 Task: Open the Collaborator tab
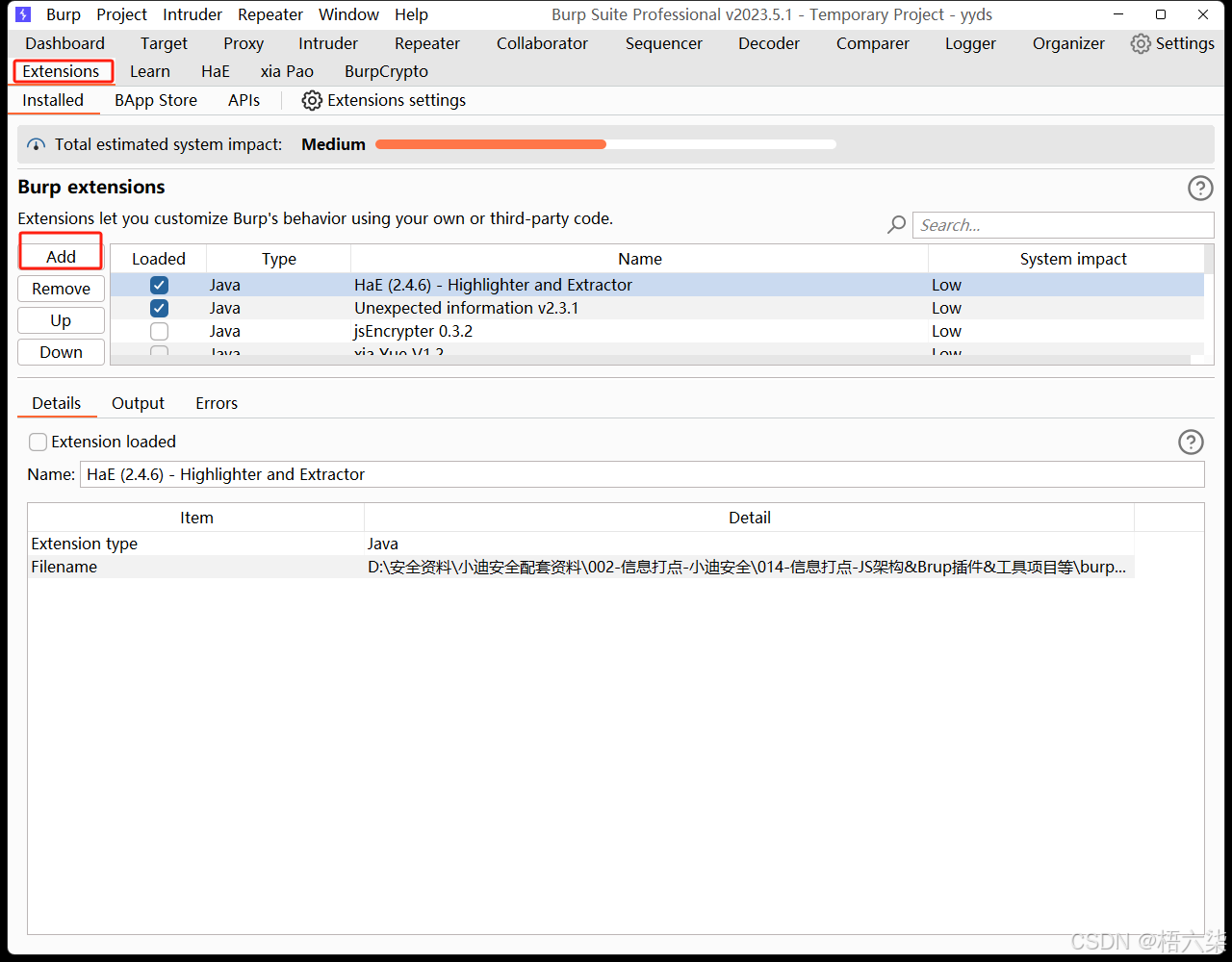coord(542,43)
